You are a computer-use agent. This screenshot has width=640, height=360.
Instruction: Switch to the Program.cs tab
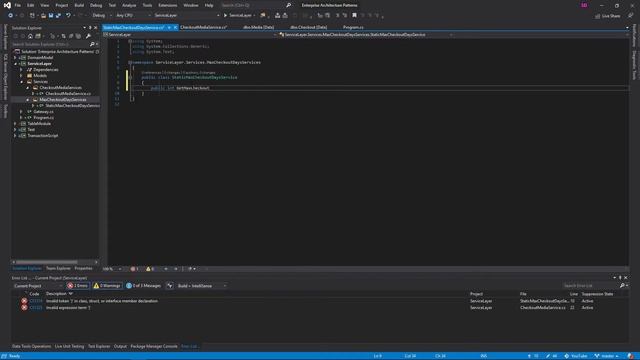click(x=353, y=27)
